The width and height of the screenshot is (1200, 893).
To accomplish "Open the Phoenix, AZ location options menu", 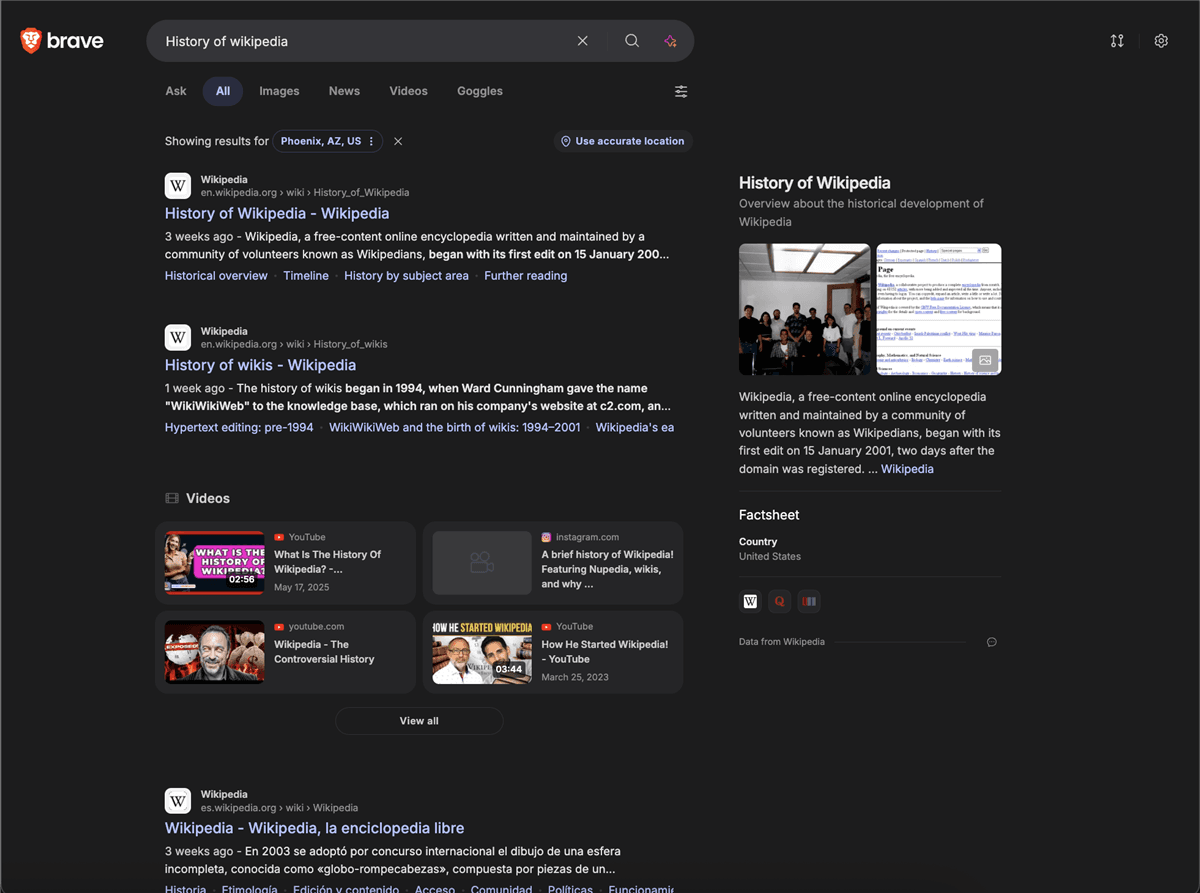I will pos(371,141).
